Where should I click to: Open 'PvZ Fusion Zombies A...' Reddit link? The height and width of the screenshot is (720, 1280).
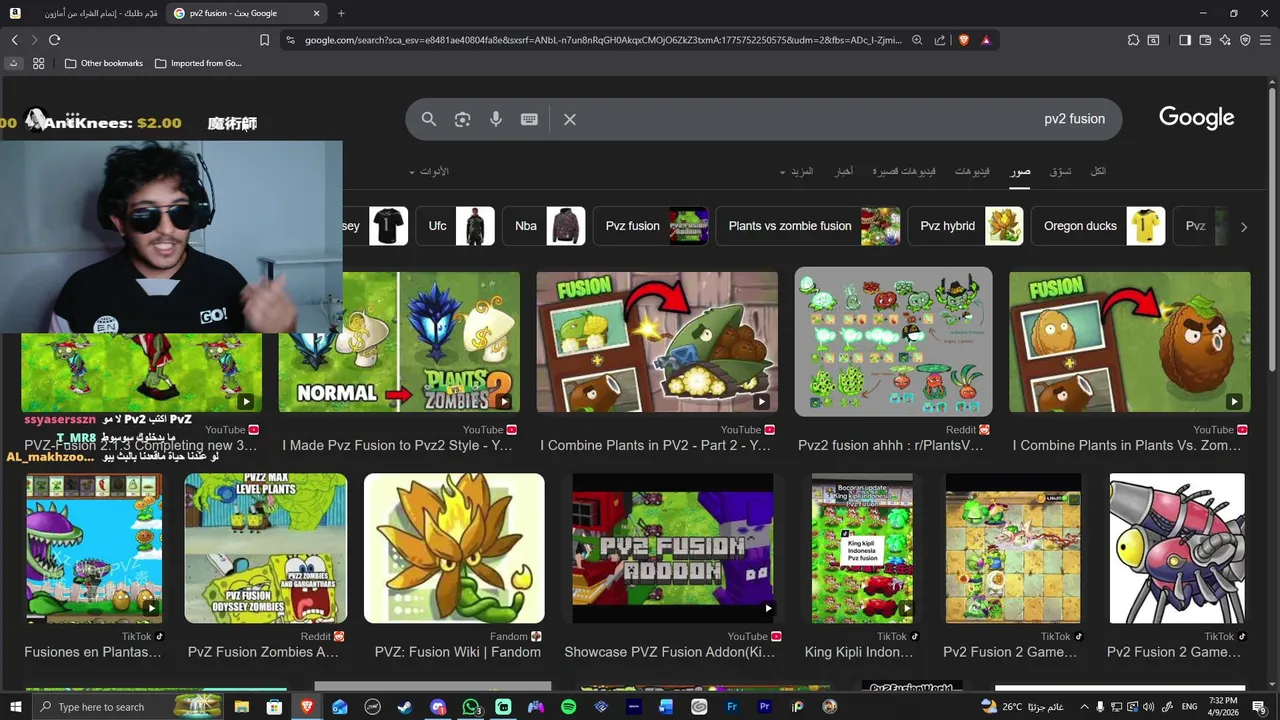tap(263, 652)
